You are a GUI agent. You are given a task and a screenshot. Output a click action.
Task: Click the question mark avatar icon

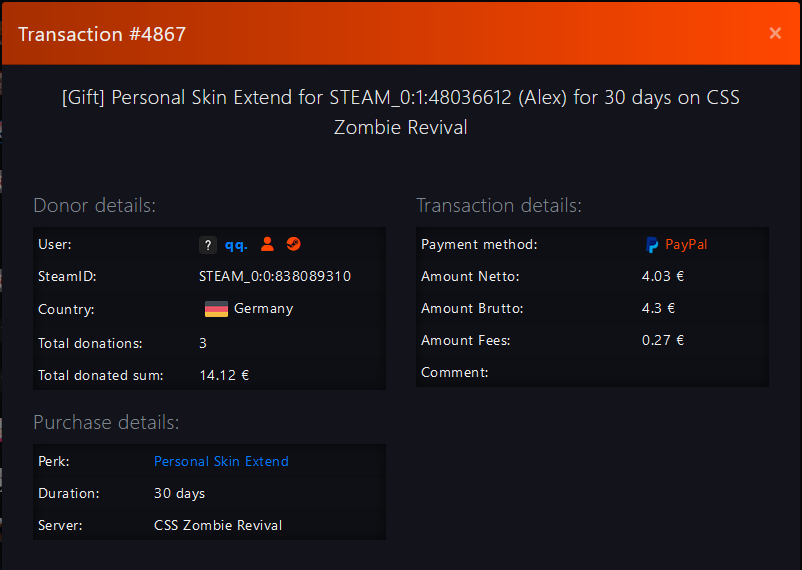coord(208,245)
